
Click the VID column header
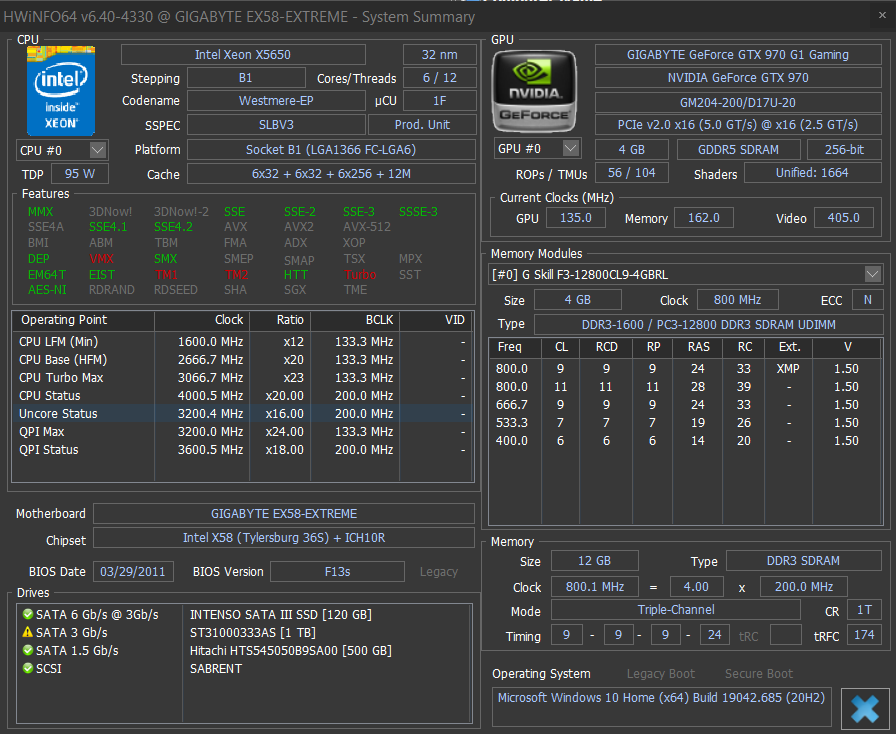pyautogui.click(x=435, y=320)
